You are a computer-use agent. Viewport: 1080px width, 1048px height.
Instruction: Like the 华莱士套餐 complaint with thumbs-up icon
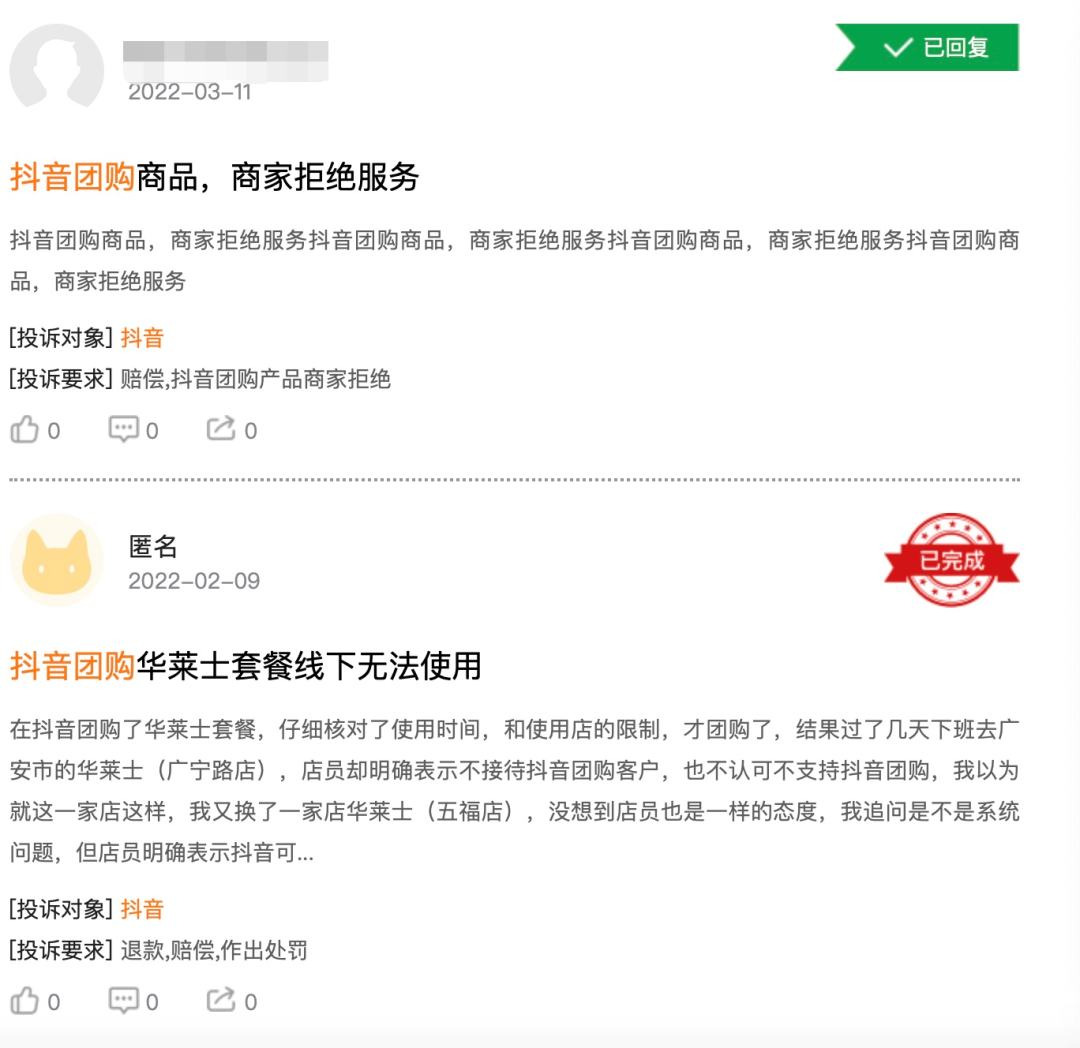[25, 1001]
